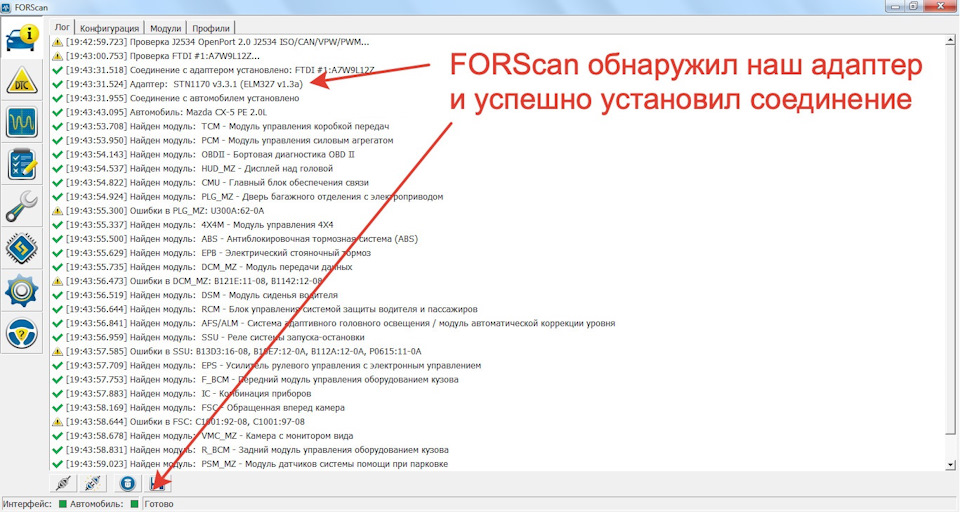Open the oscilloscope live data section

click(x=22, y=122)
